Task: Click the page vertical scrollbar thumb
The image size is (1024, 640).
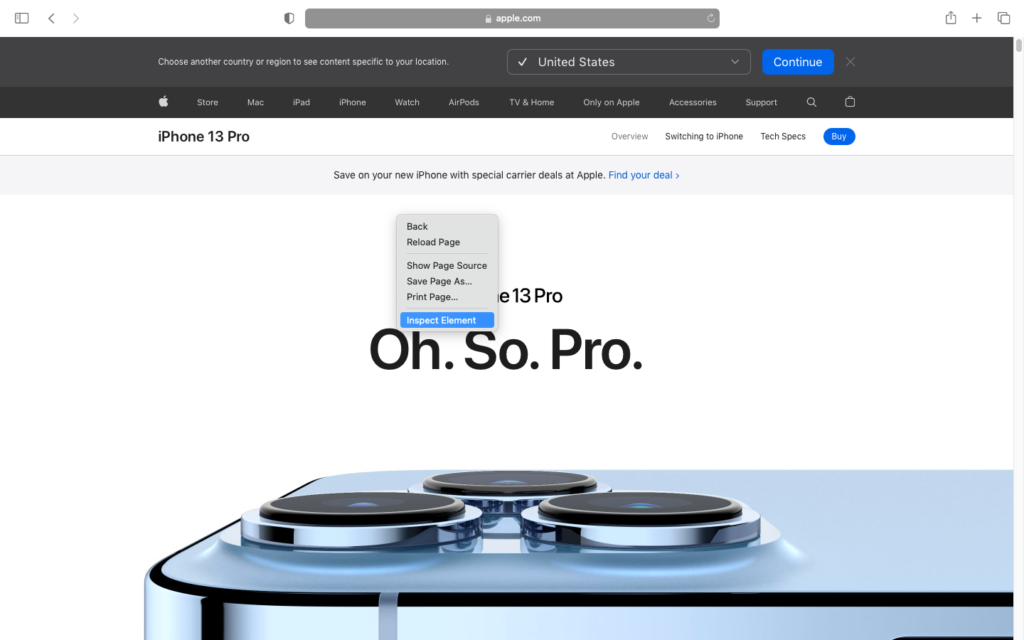Action: coord(1018,46)
